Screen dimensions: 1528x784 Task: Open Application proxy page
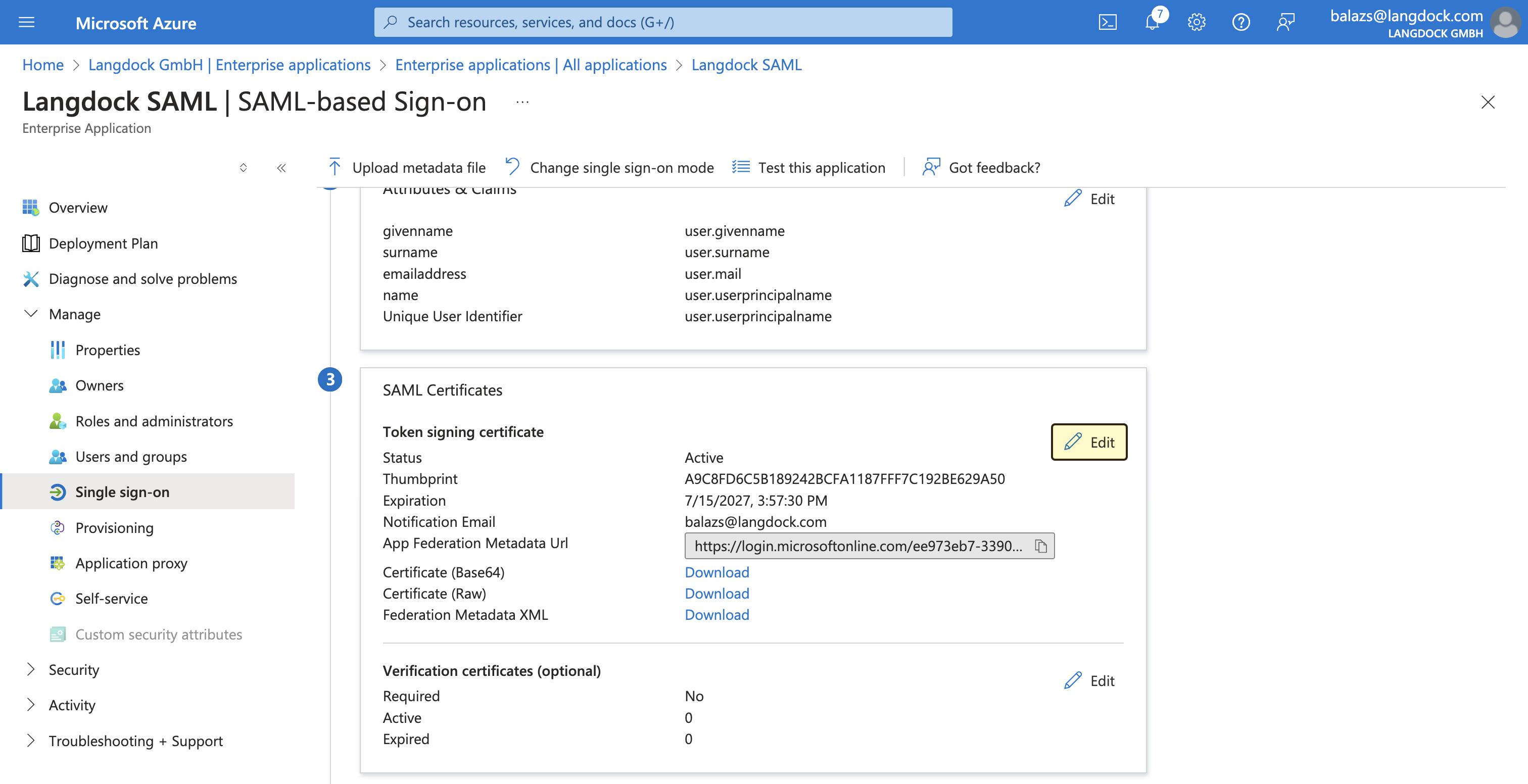pos(131,563)
